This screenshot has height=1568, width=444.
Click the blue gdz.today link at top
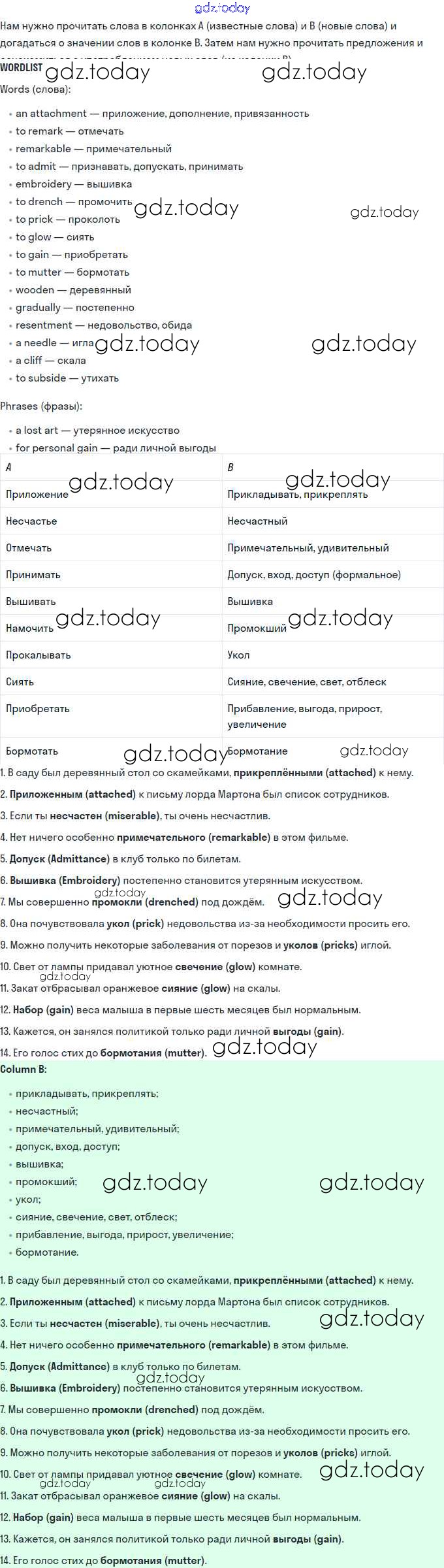(x=222, y=8)
